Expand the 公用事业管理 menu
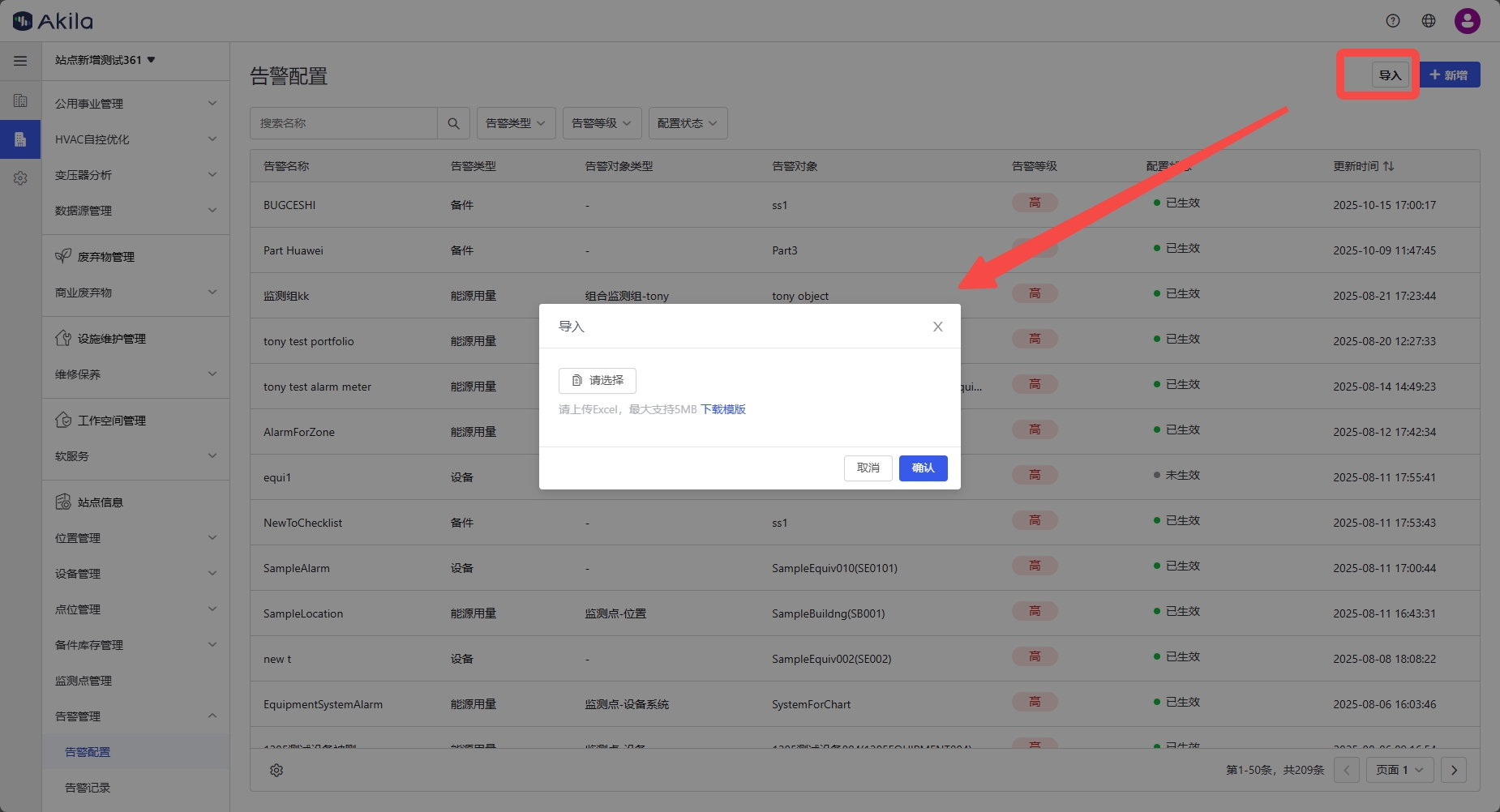Screen dimensions: 1500x812 click(x=135, y=104)
